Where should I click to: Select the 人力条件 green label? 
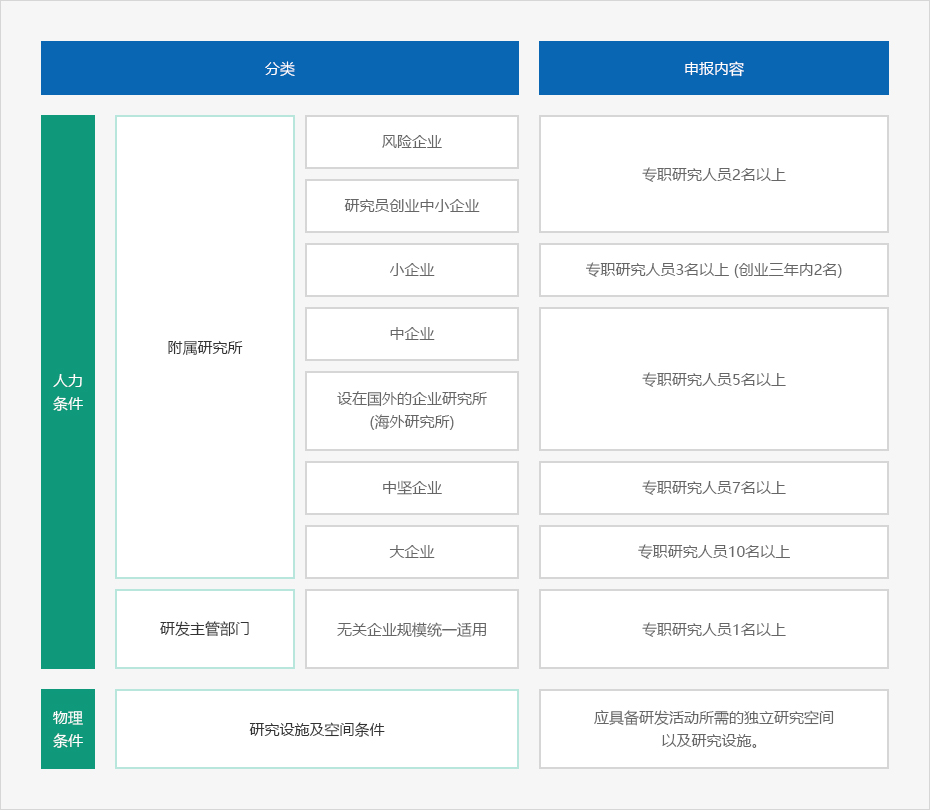pos(68,392)
